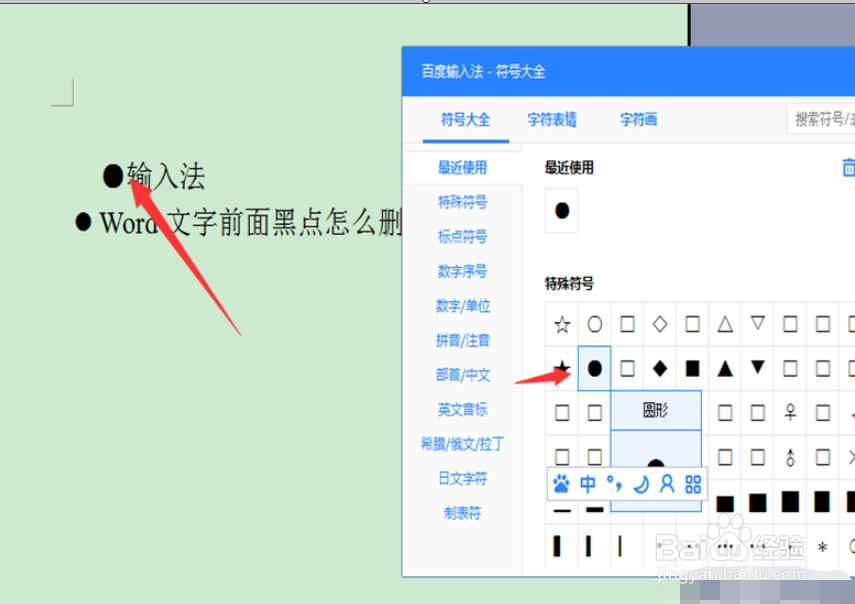Click the moon icon on IME bar
The width and height of the screenshot is (855, 604).
pos(641,484)
